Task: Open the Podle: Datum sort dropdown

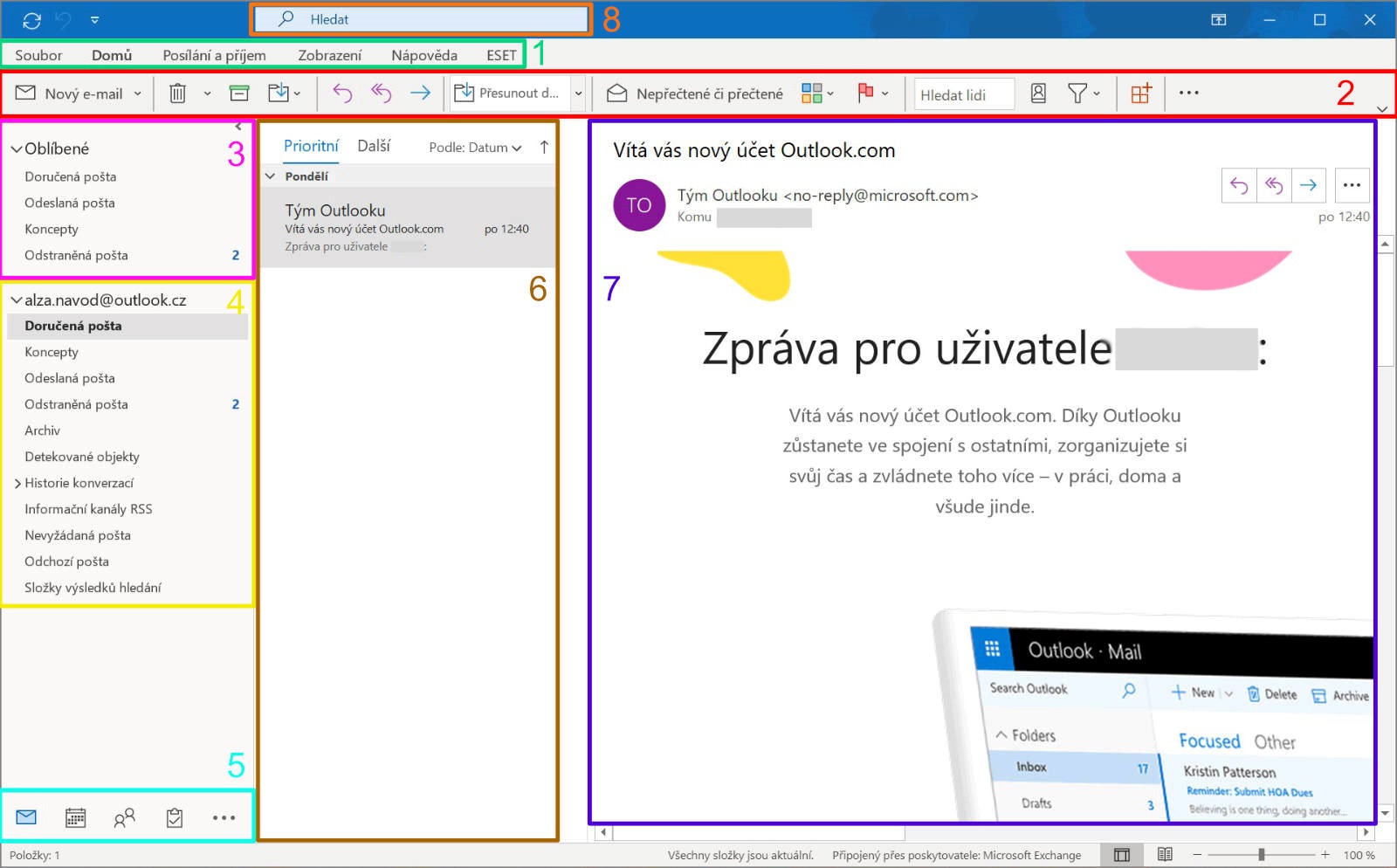Action: [475, 148]
